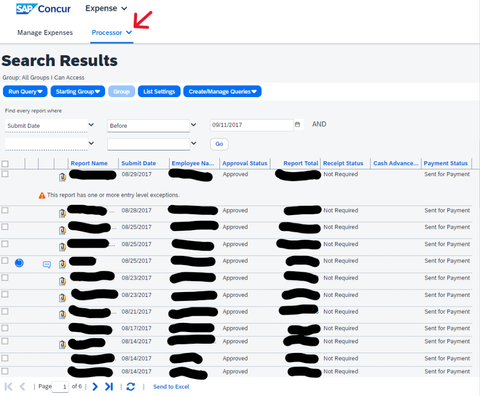Sort by Report Total column
The height and width of the screenshot is (396, 480).
coord(301,163)
